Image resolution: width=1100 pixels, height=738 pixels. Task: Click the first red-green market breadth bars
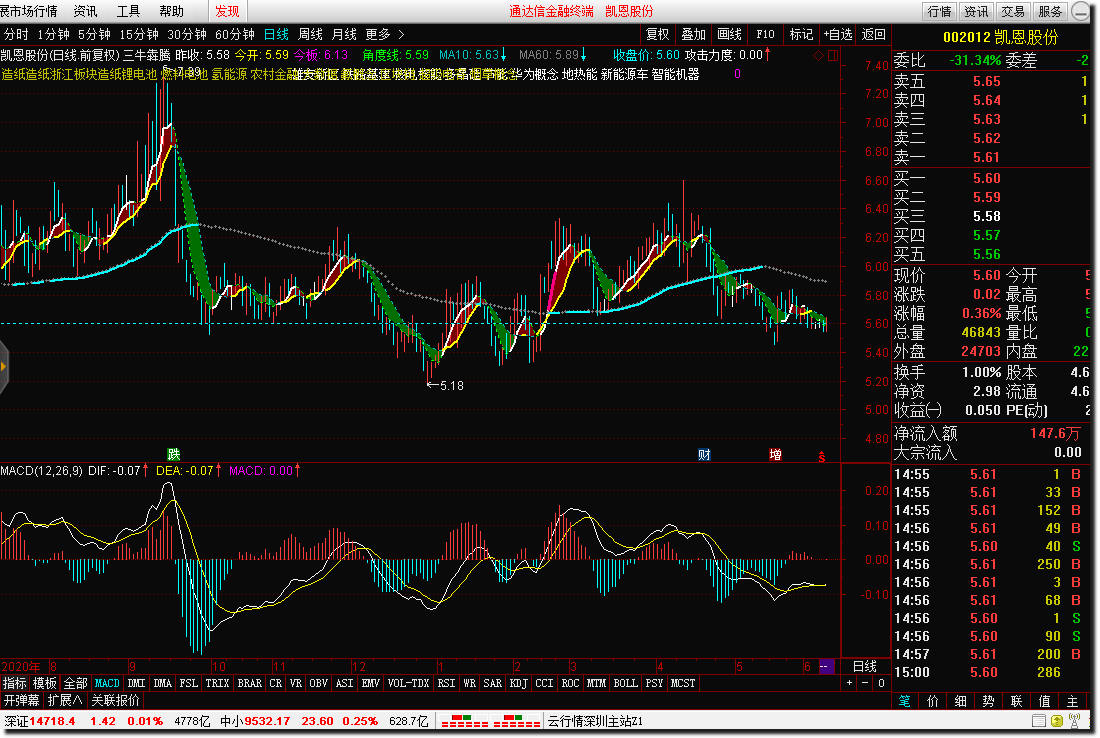[x=464, y=720]
